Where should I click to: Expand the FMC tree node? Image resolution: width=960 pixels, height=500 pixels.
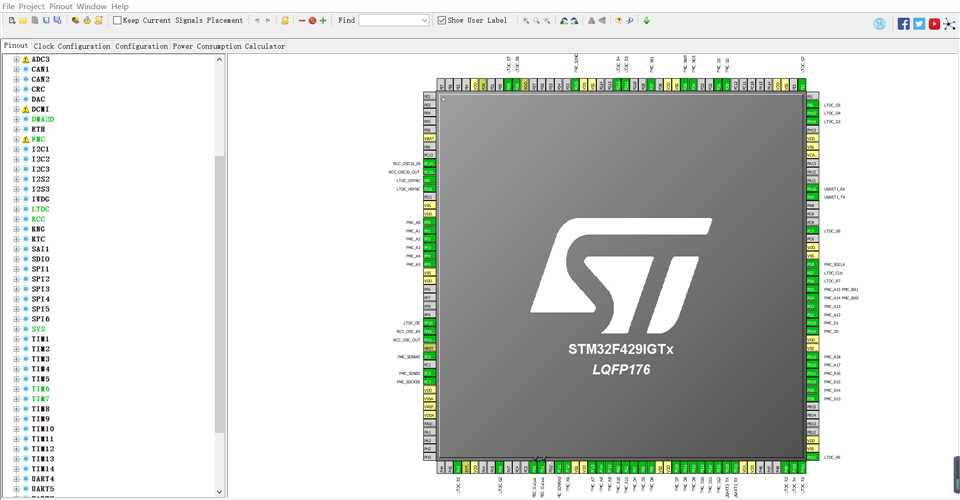[17, 139]
